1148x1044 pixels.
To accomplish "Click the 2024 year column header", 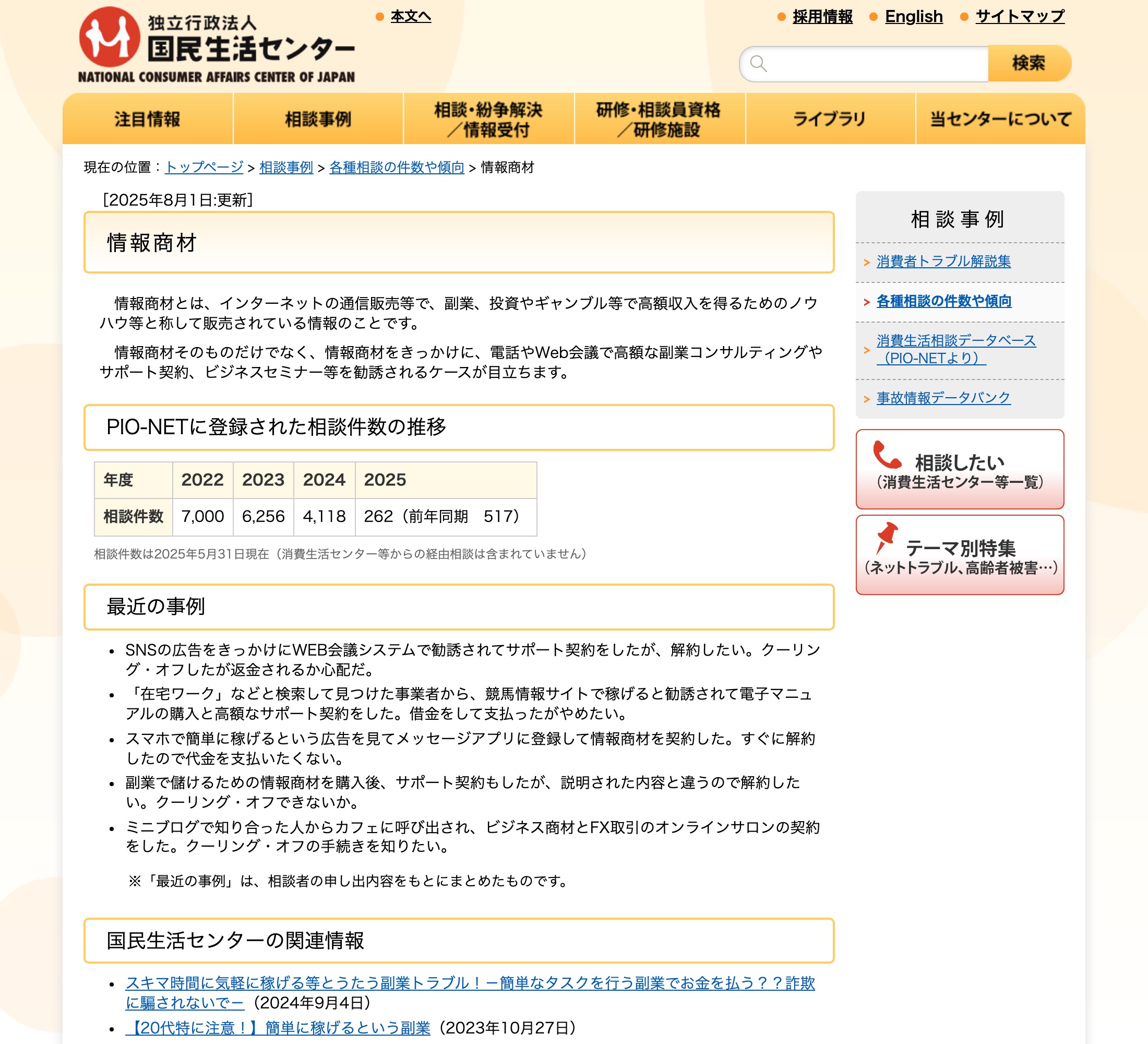I will (x=324, y=480).
